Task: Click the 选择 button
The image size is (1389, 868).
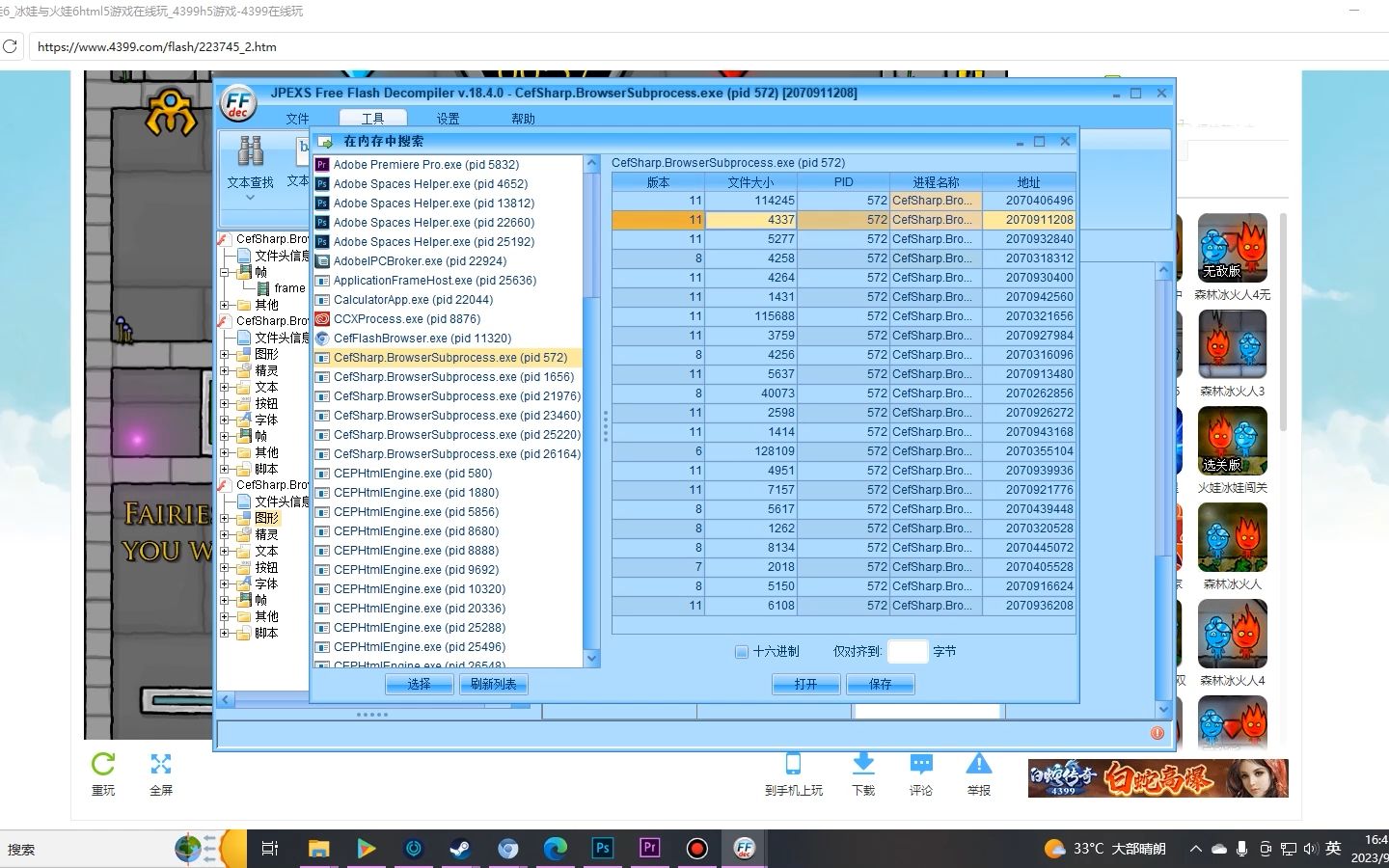Action: [x=419, y=684]
